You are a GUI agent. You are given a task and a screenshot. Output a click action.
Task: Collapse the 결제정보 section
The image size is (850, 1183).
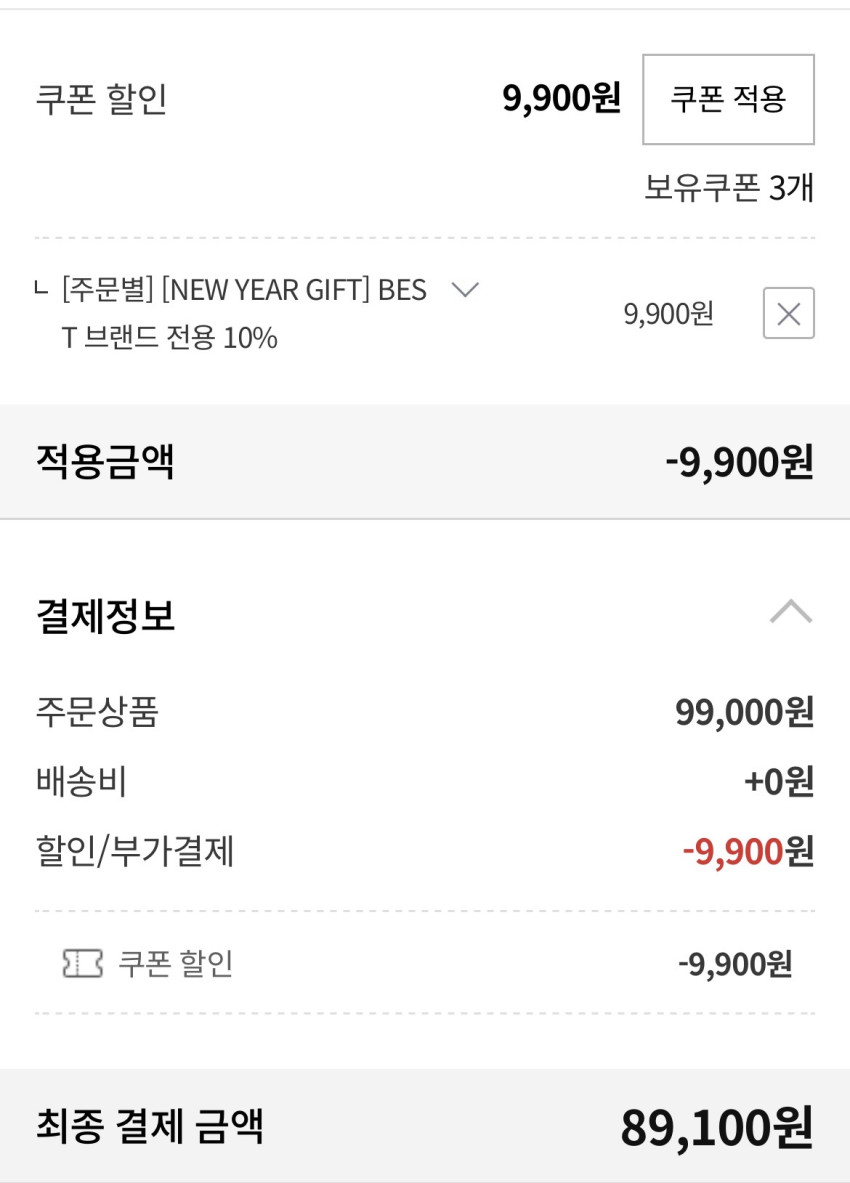pyautogui.click(x=790, y=611)
